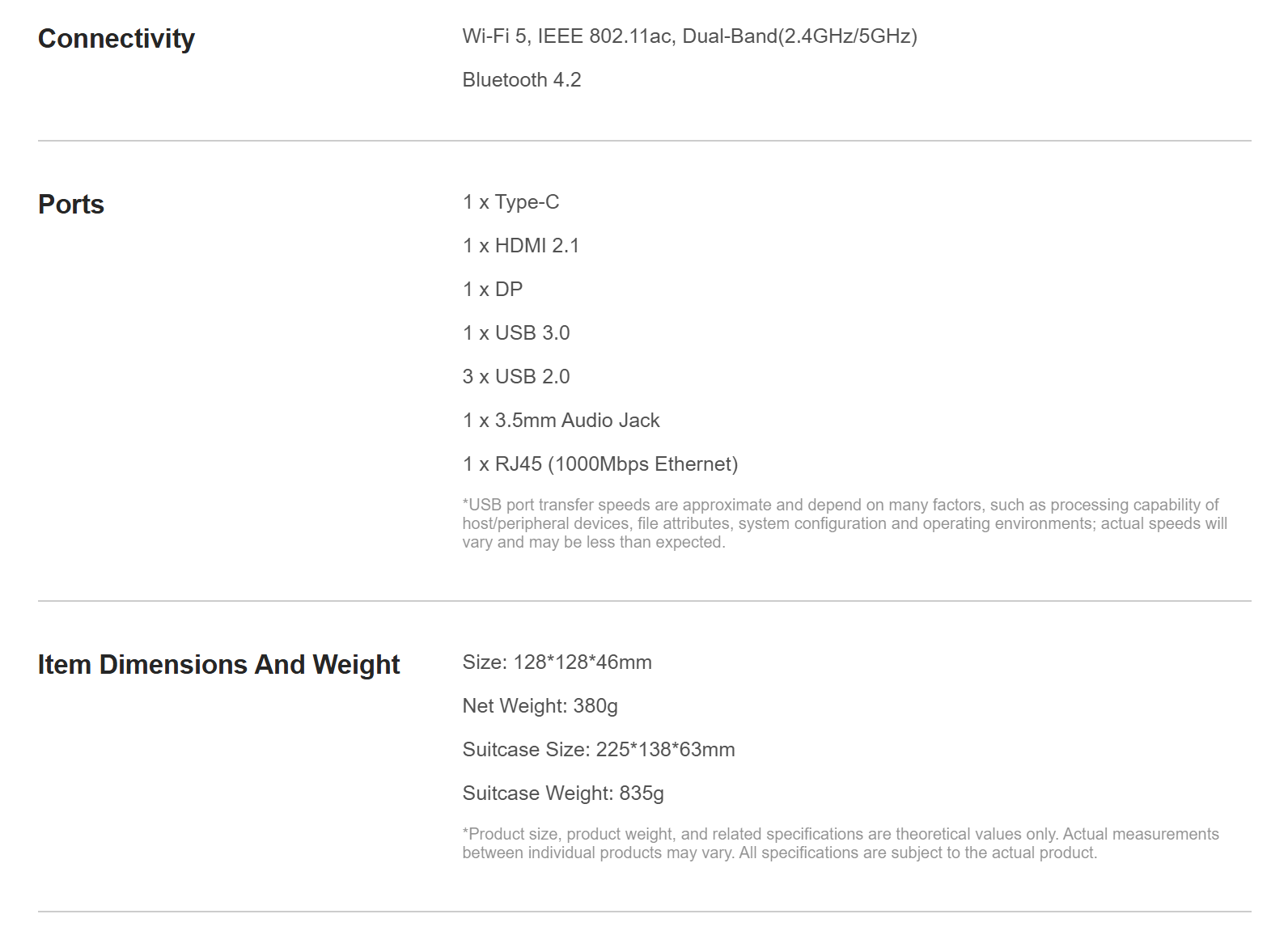Click the Net Weight 380g line
This screenshot has height=931, width=1288.
[x=540, y=706]
